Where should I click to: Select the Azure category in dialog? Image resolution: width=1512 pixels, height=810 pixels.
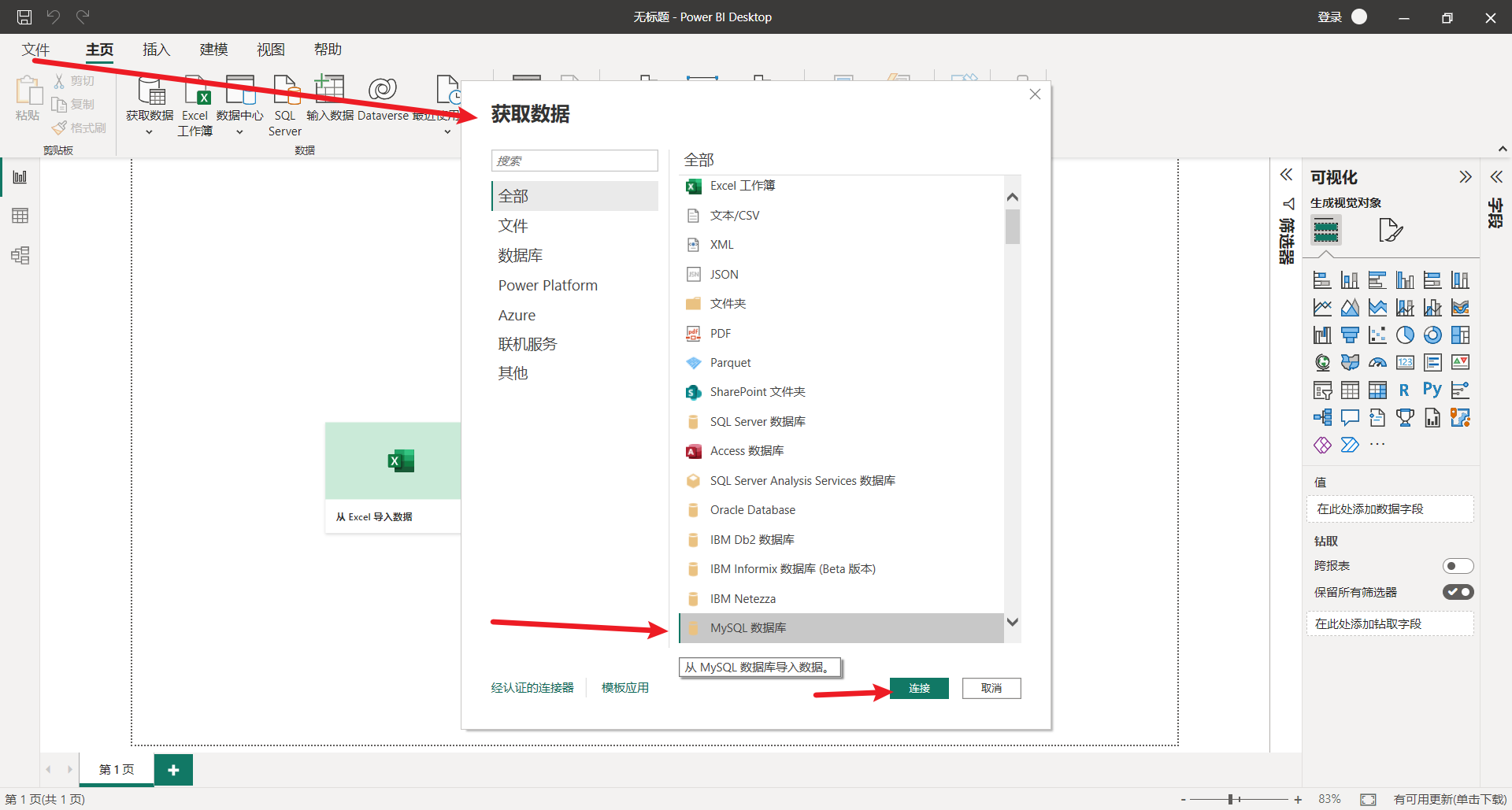(575, 315)
